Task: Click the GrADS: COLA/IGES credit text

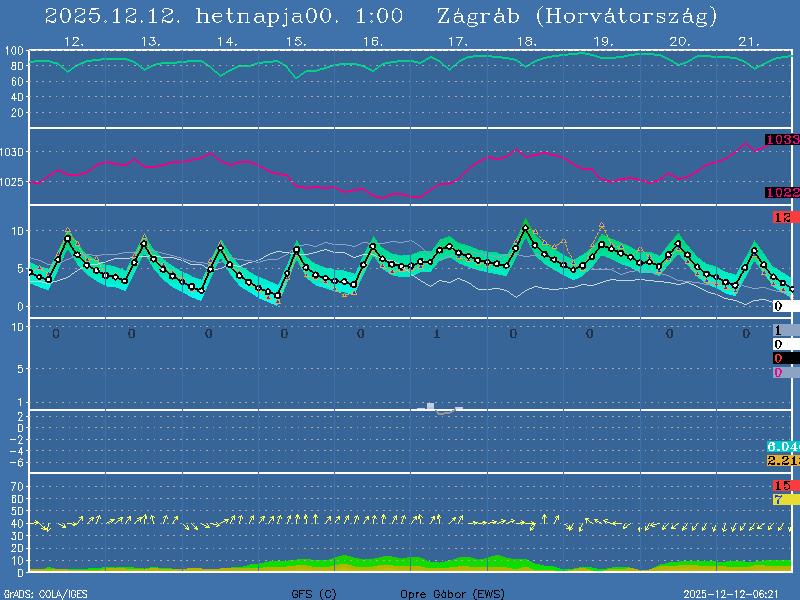Action: pos(45,594)
